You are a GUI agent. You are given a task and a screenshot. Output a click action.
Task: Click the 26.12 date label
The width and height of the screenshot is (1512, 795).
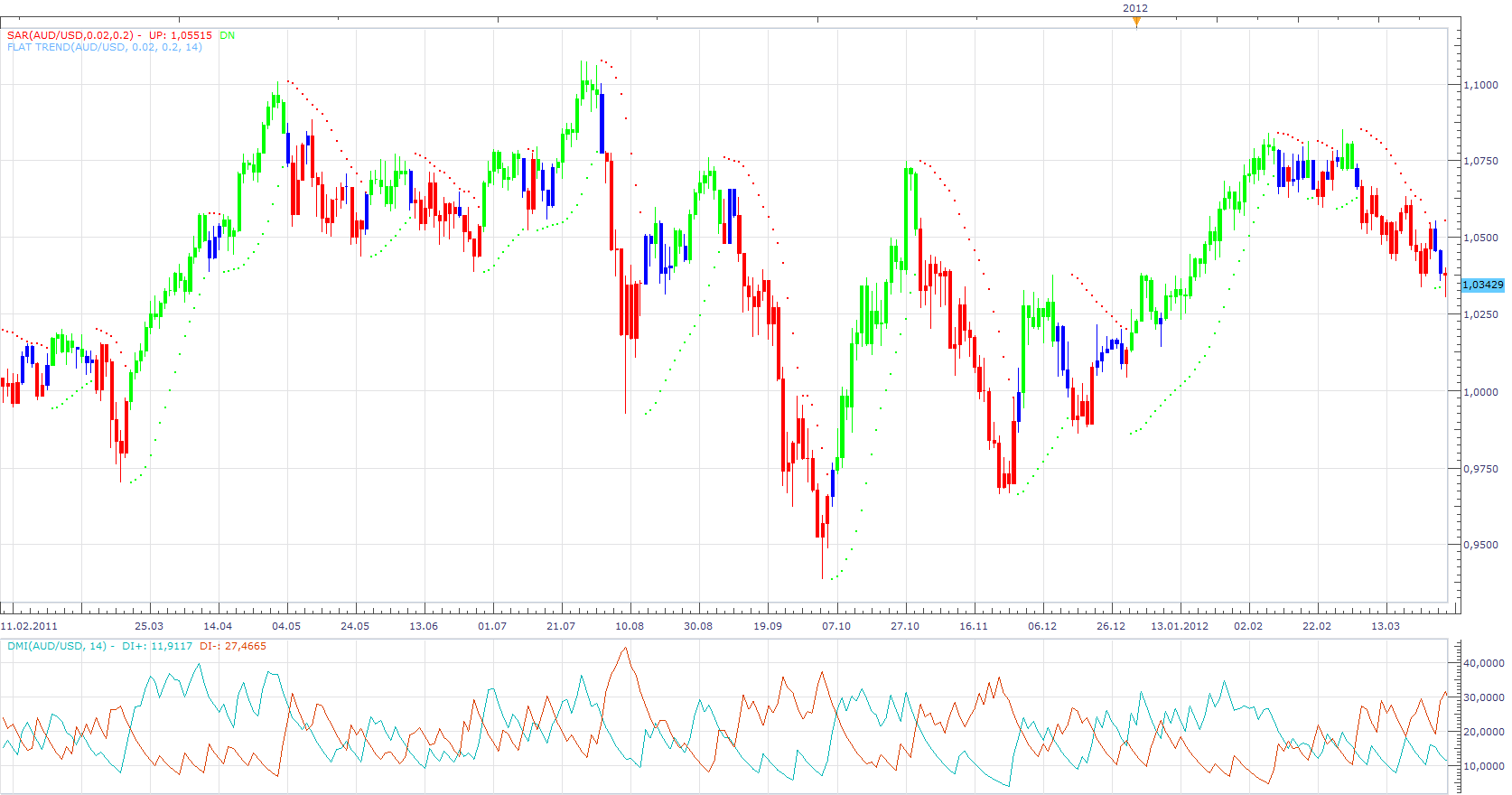[1111, 626]
